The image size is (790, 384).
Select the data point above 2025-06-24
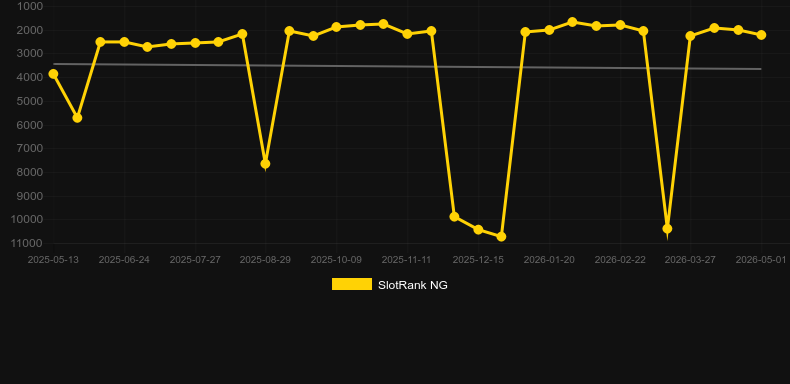point(124,42)
